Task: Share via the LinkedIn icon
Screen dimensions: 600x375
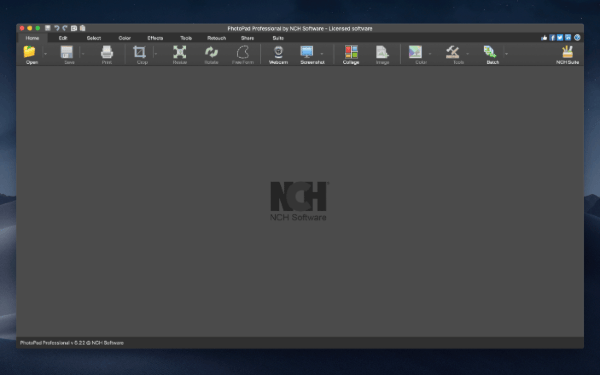Action: click(568, 38)
